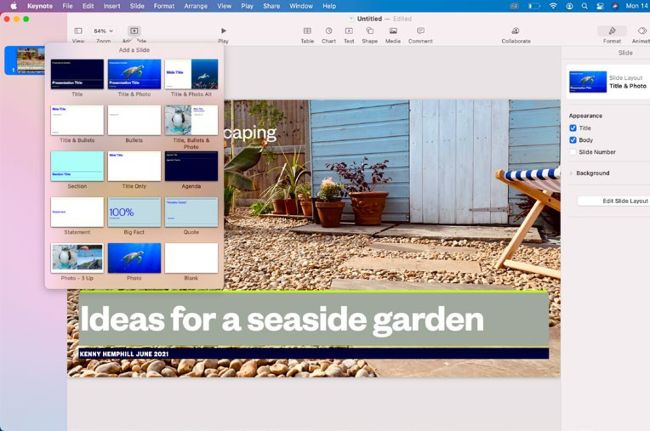650x431 pixels.
Task: Enable the Slide Number checkbox
Action: [x=573, y=152]
